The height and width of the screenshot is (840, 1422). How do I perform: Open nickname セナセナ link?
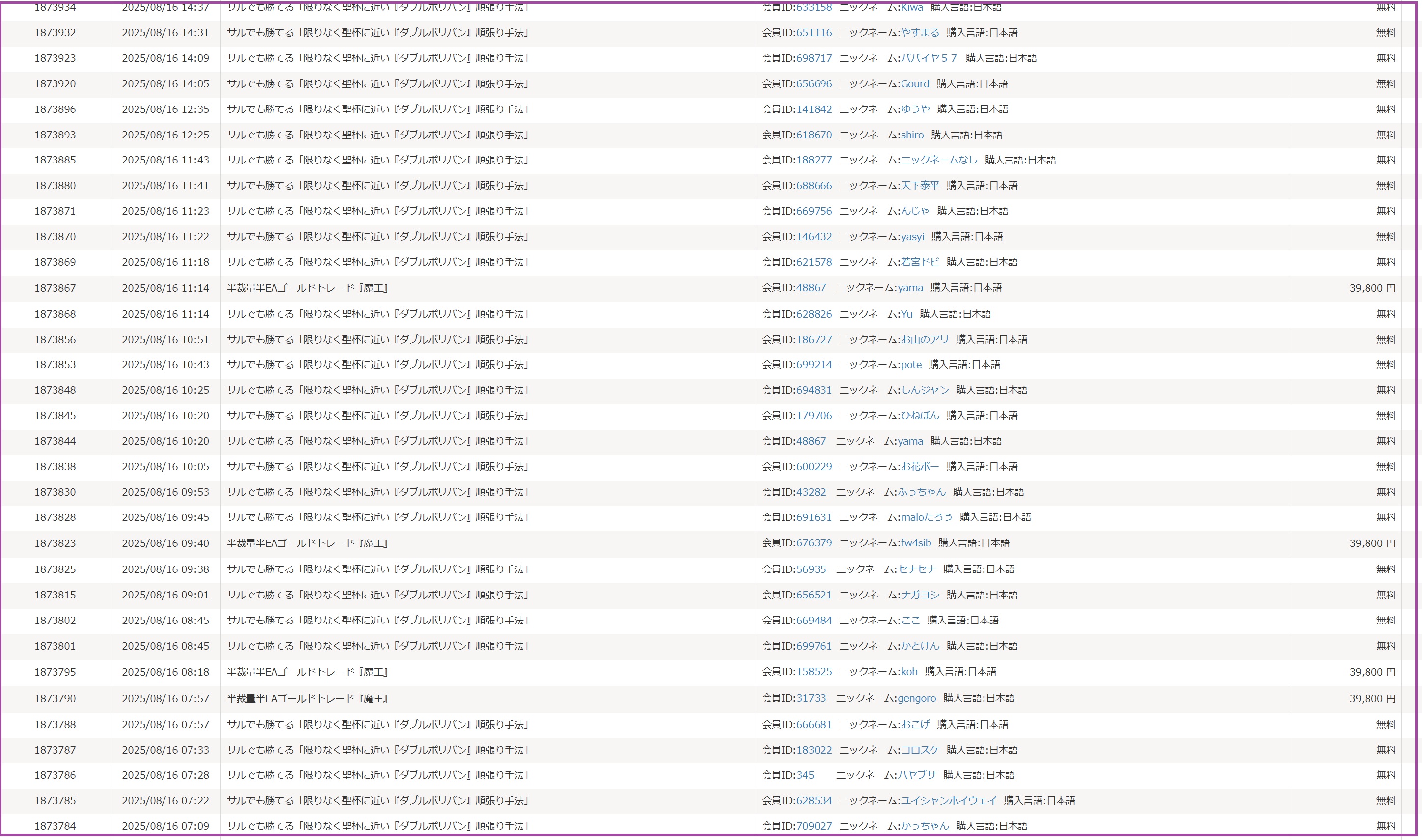[x=917, y=569]
